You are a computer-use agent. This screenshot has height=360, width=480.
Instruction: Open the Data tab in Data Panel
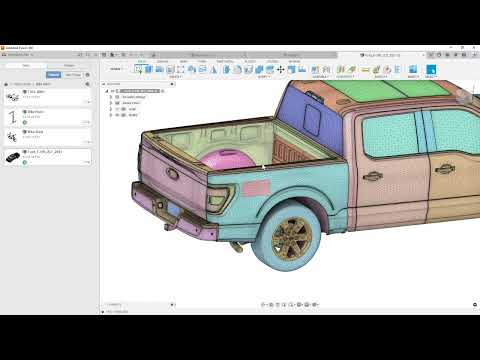(26, 66)
